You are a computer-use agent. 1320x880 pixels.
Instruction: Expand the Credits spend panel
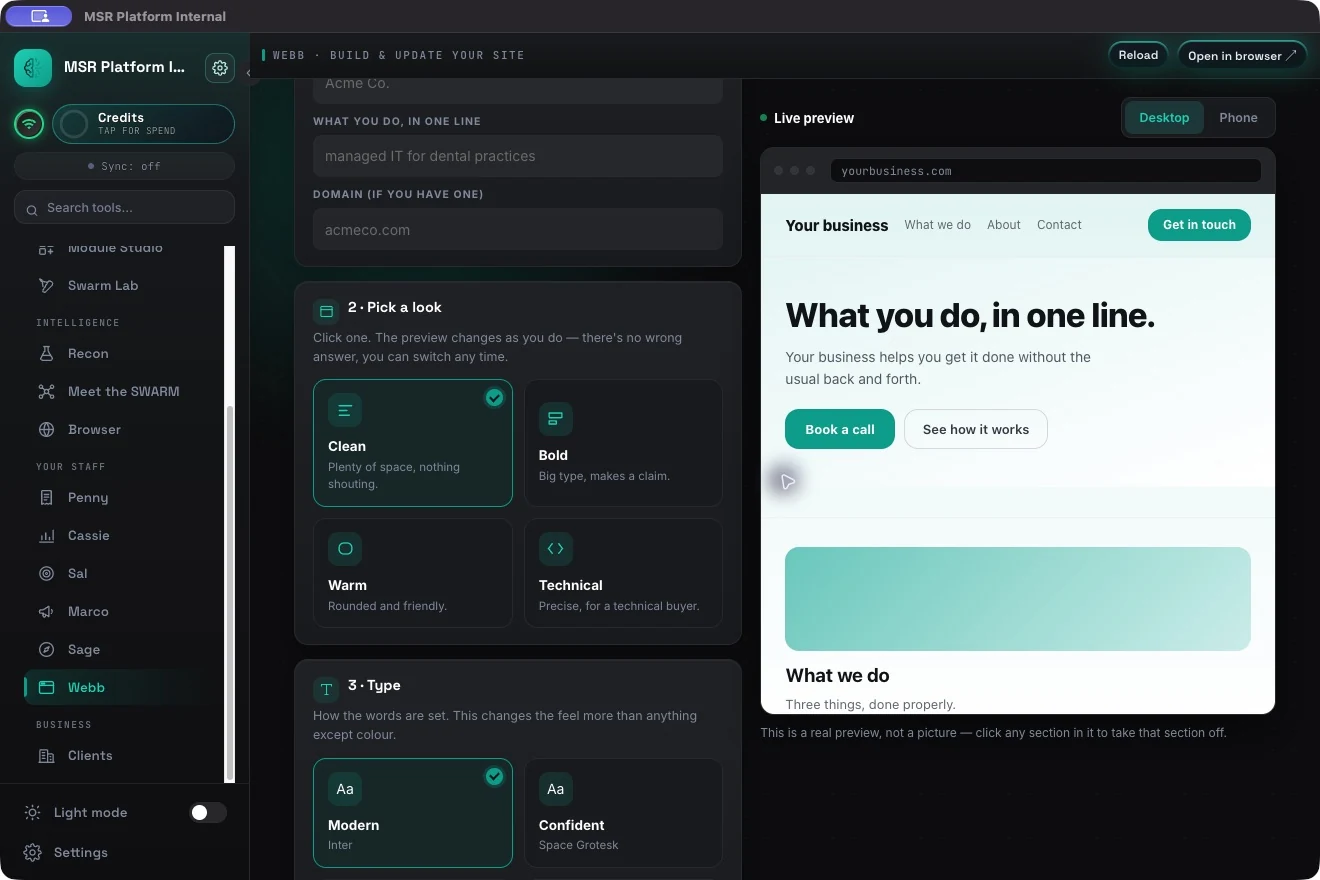143,124
